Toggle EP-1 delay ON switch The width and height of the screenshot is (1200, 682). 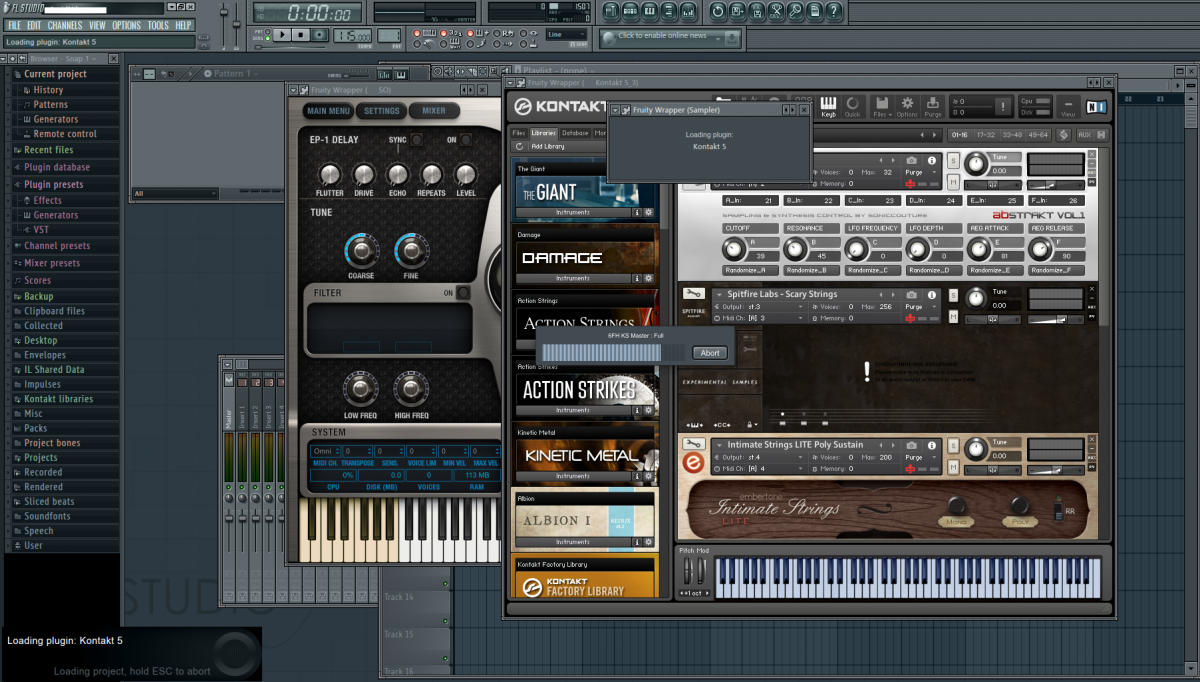[x=465, y=140]
